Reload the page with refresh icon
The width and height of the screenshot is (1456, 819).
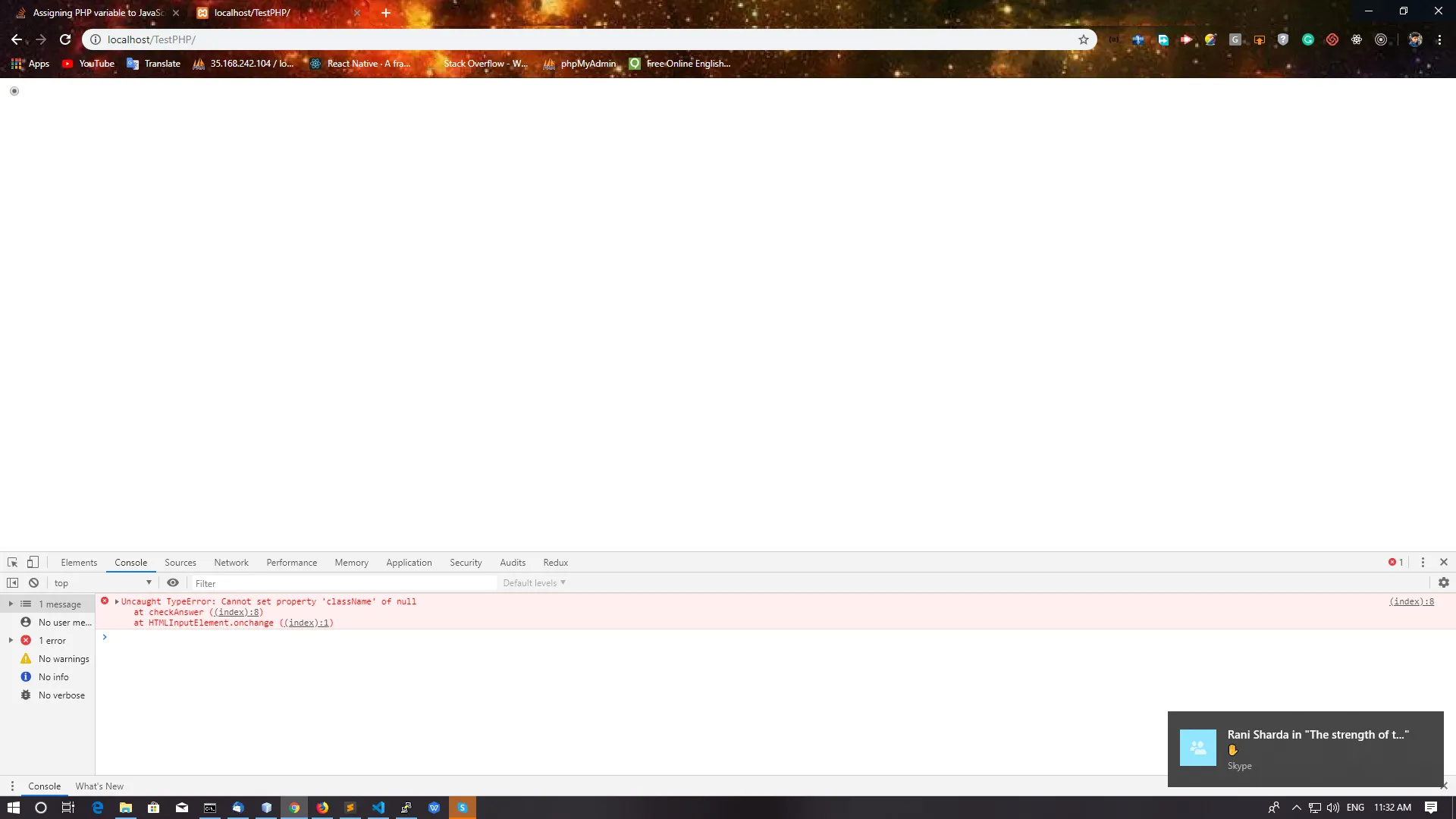pos(65,39)
